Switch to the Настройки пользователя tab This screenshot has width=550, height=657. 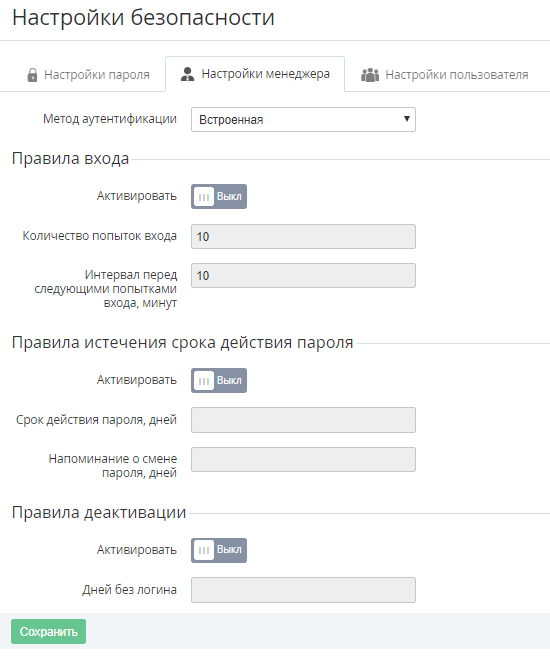[444, 75]
